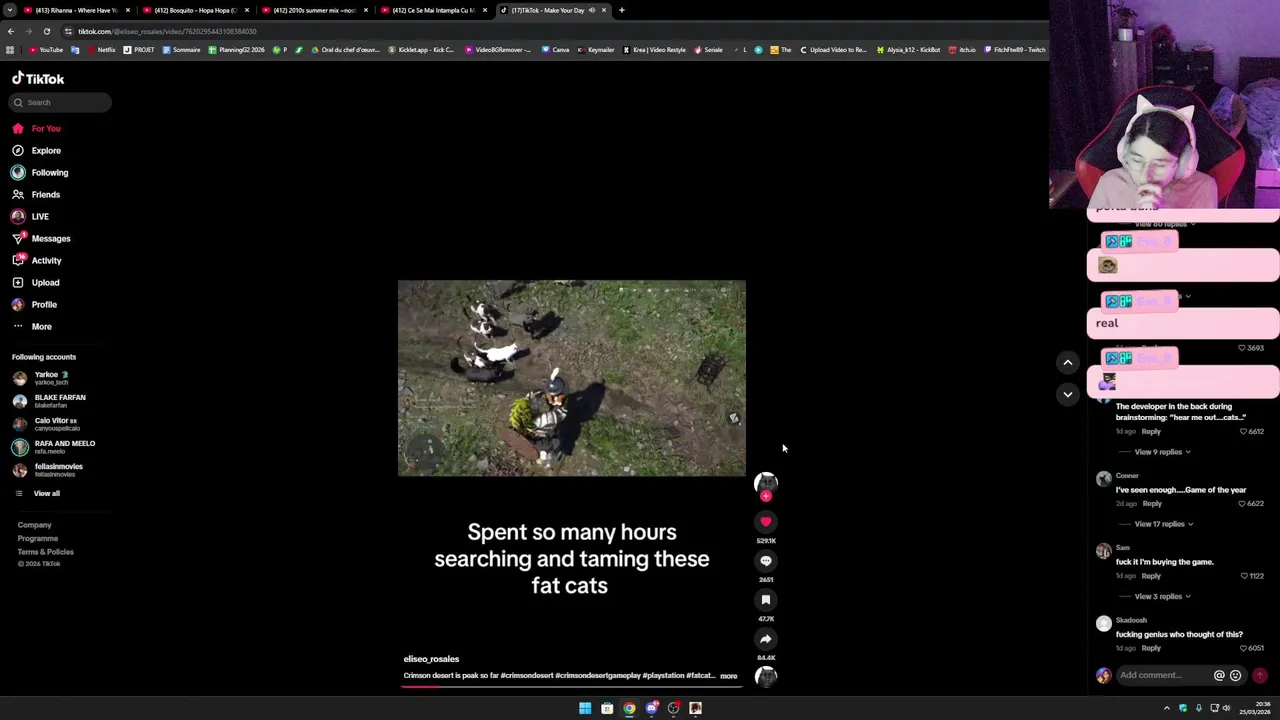1280x720 pixels.
Task: Open the Profile page
Action: (35, 304)
